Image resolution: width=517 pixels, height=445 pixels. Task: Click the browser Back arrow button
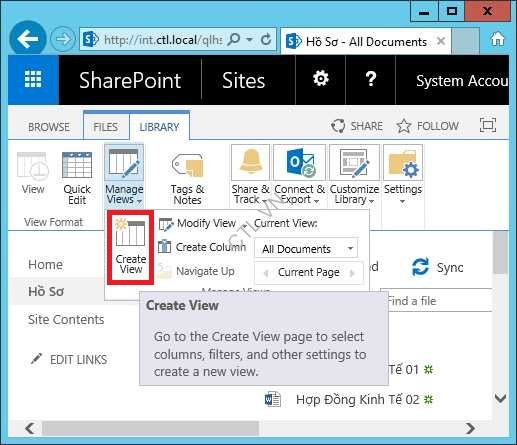pos(28,39)
